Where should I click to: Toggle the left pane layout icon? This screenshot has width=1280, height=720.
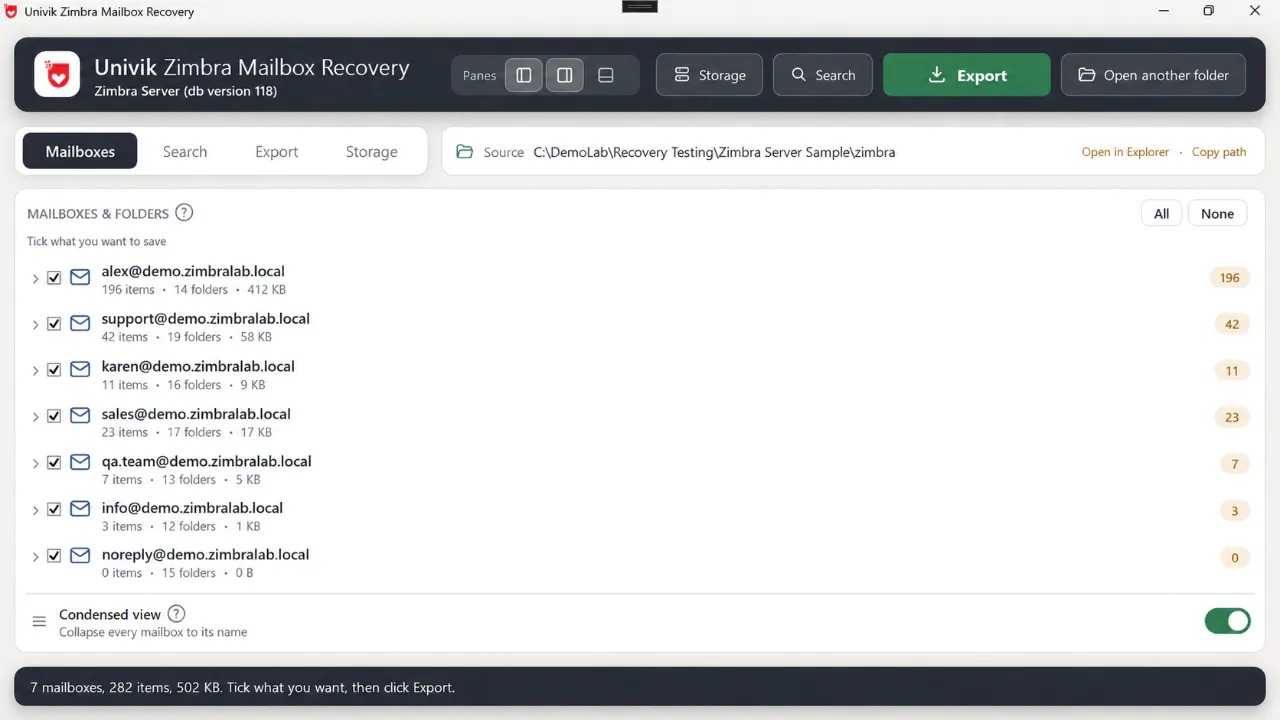pyautogui.click(x=524, y=75)
